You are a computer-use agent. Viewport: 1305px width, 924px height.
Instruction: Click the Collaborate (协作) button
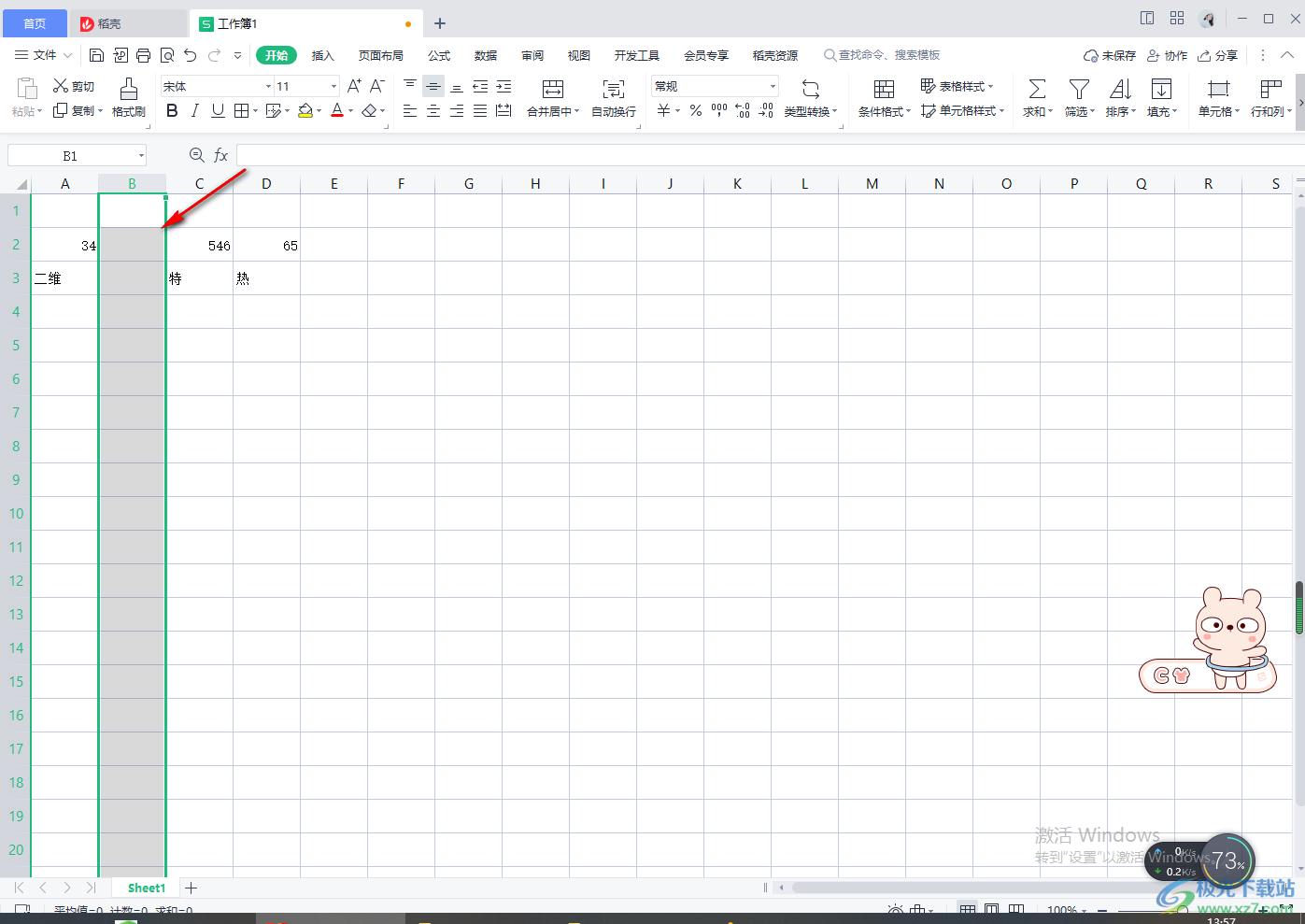pyautogui.click(x=1168, y=55)
